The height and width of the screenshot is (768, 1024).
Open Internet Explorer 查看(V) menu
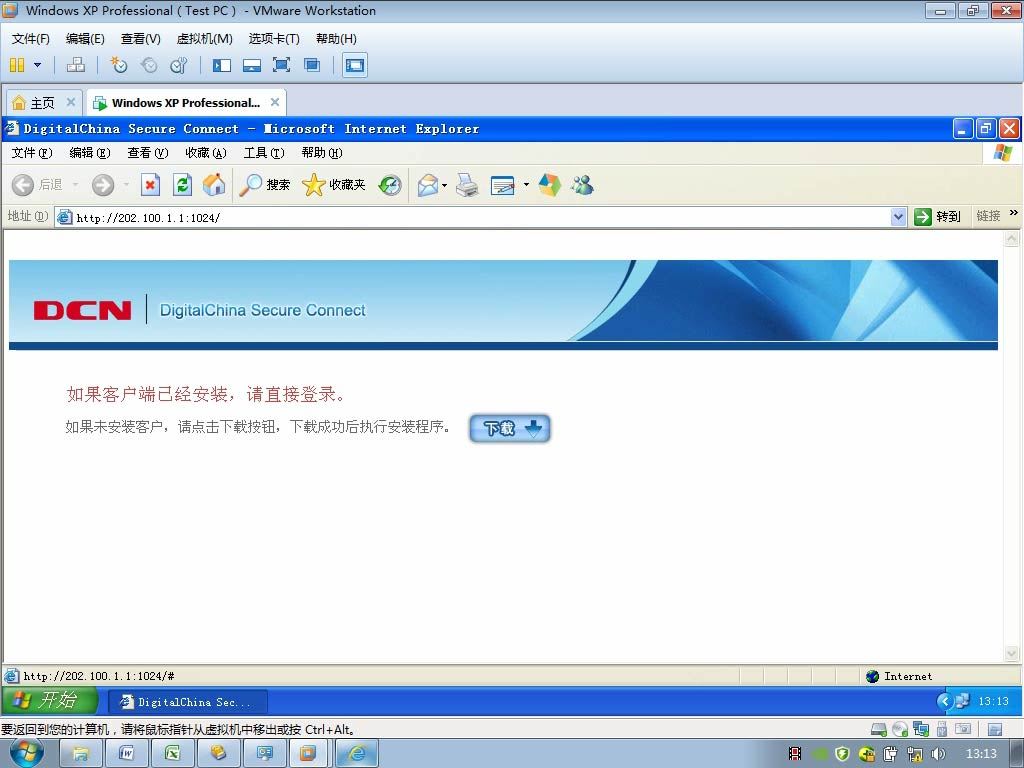coord(148,153)
